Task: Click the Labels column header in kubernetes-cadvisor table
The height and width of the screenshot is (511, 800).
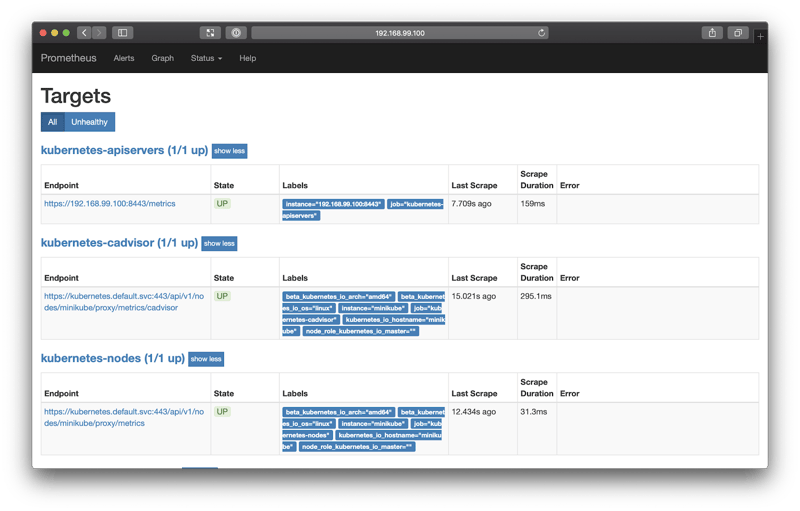Action: [x=295, y=278]
